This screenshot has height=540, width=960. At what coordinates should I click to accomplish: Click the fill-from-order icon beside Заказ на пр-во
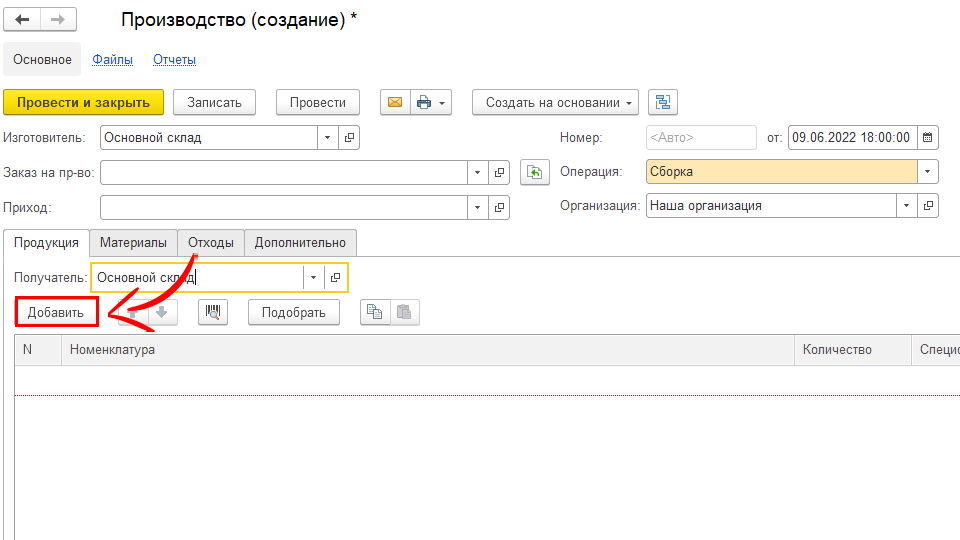pos(536,173)
